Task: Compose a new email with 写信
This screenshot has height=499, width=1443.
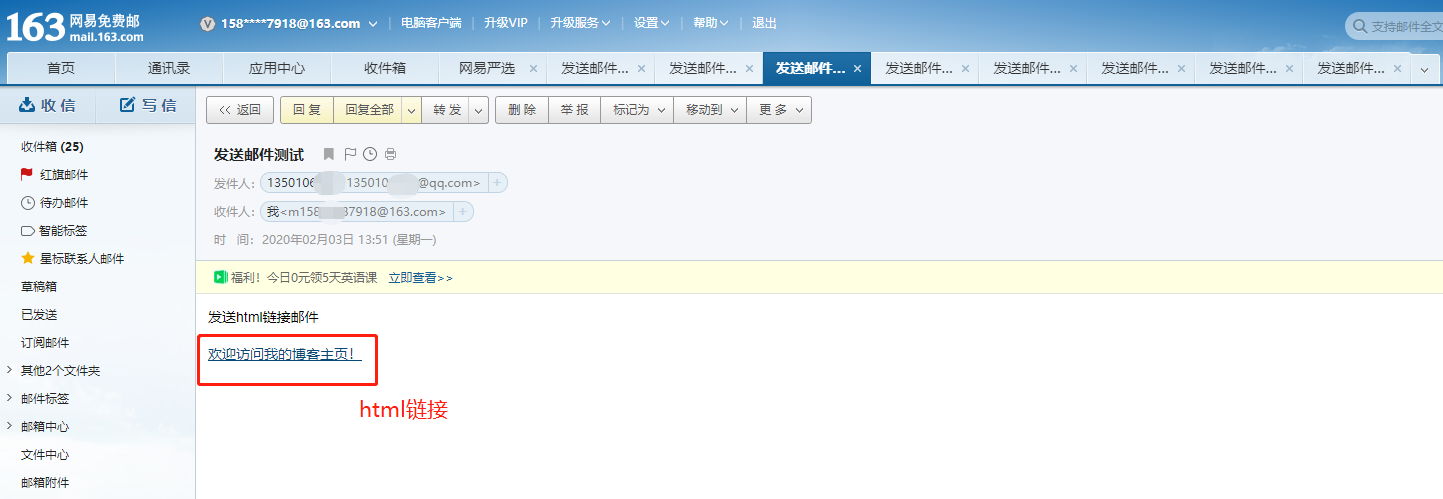Action: (x=148, y=105)
